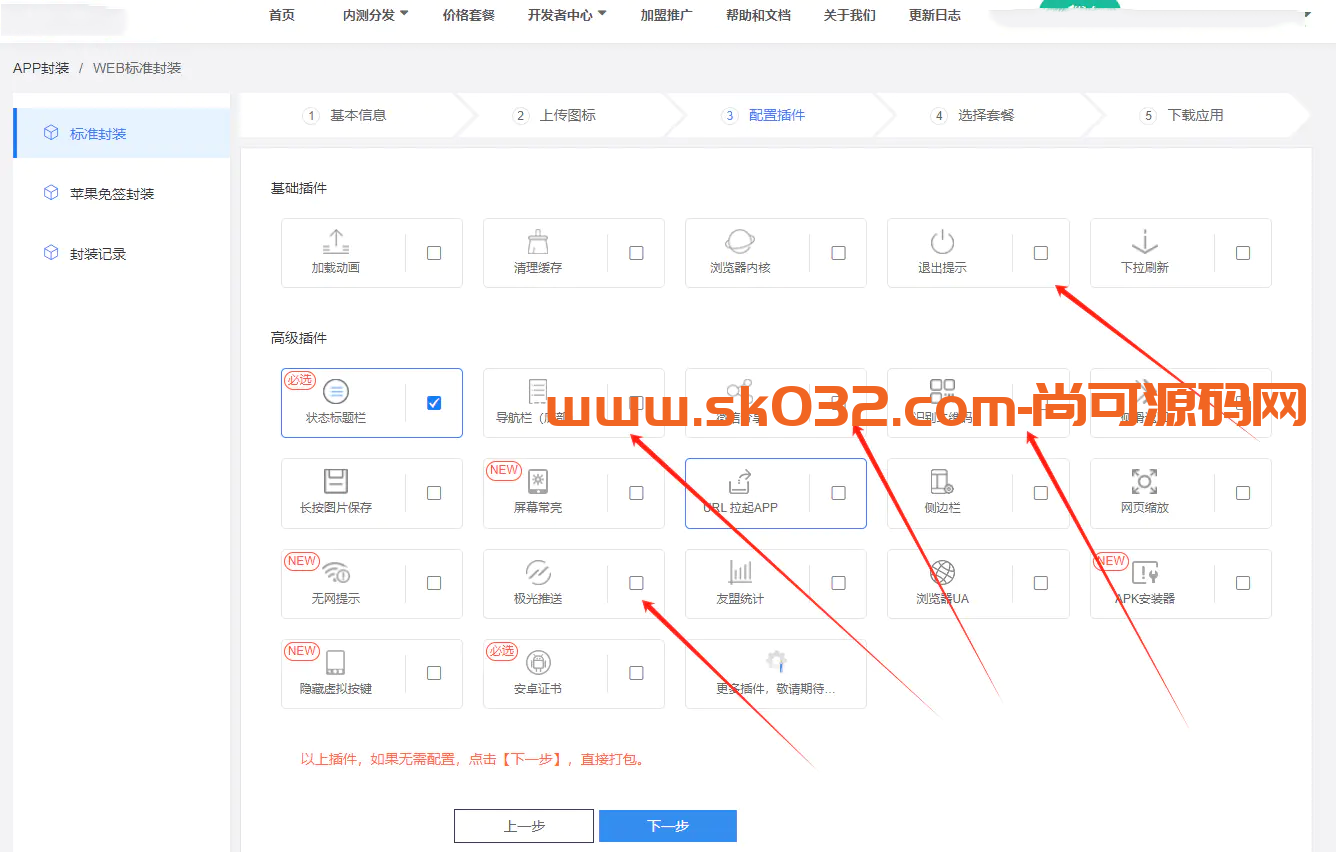
Task: Open the 关于我们 menu item
Action: 850,15
